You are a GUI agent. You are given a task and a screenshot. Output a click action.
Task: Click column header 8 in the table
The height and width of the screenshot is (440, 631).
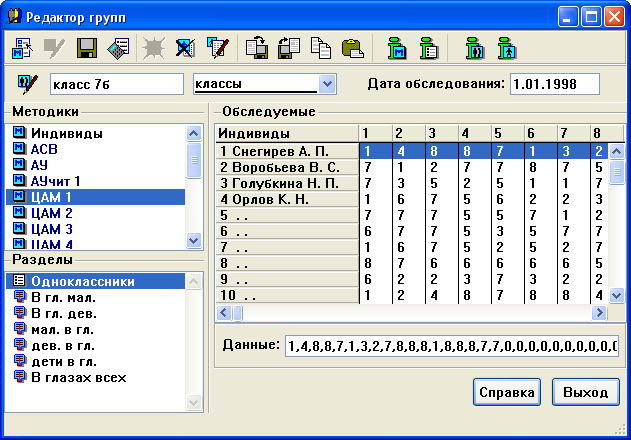[x=606, y=133]
